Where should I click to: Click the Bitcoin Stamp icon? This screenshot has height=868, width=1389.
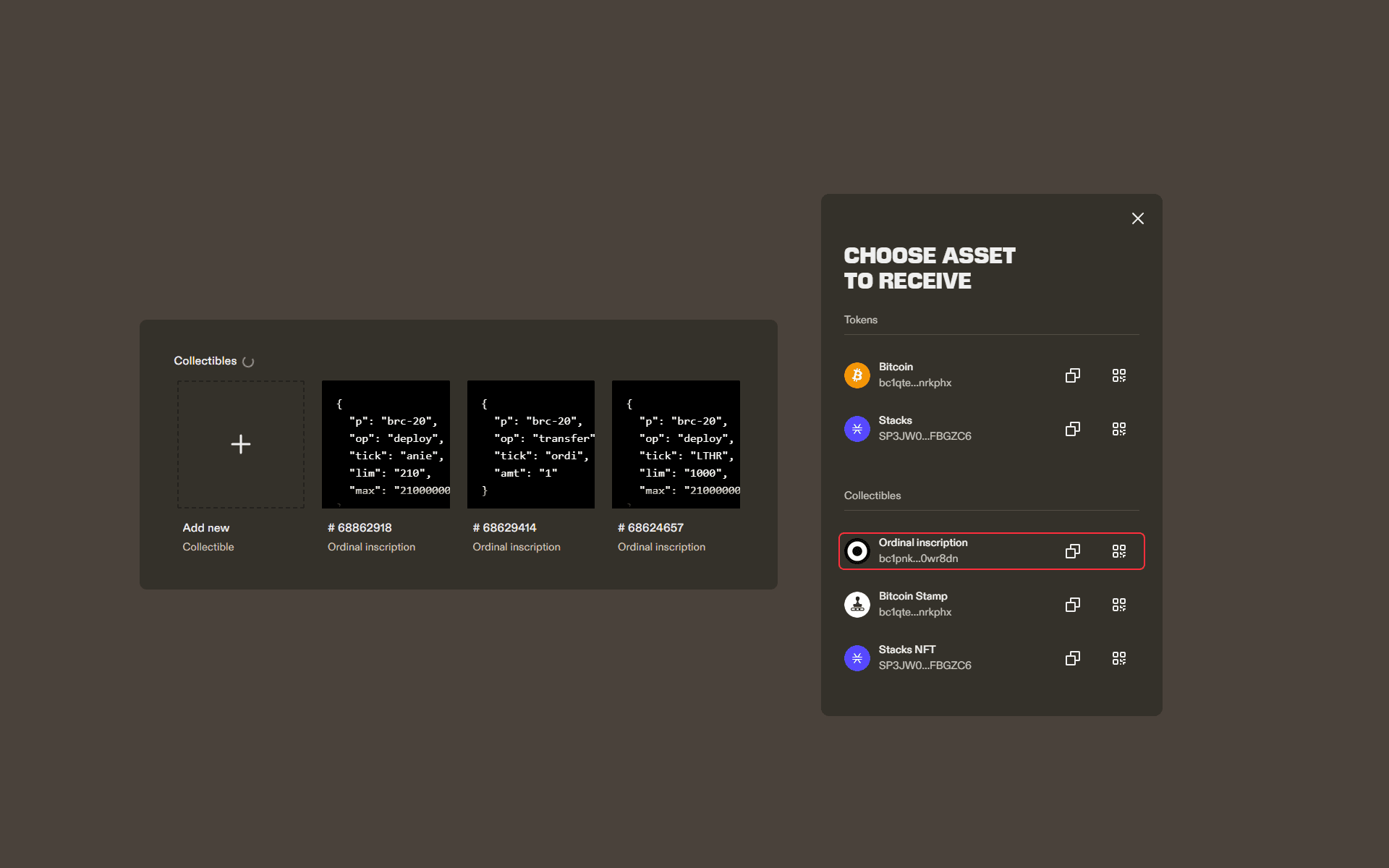[857, 605]
